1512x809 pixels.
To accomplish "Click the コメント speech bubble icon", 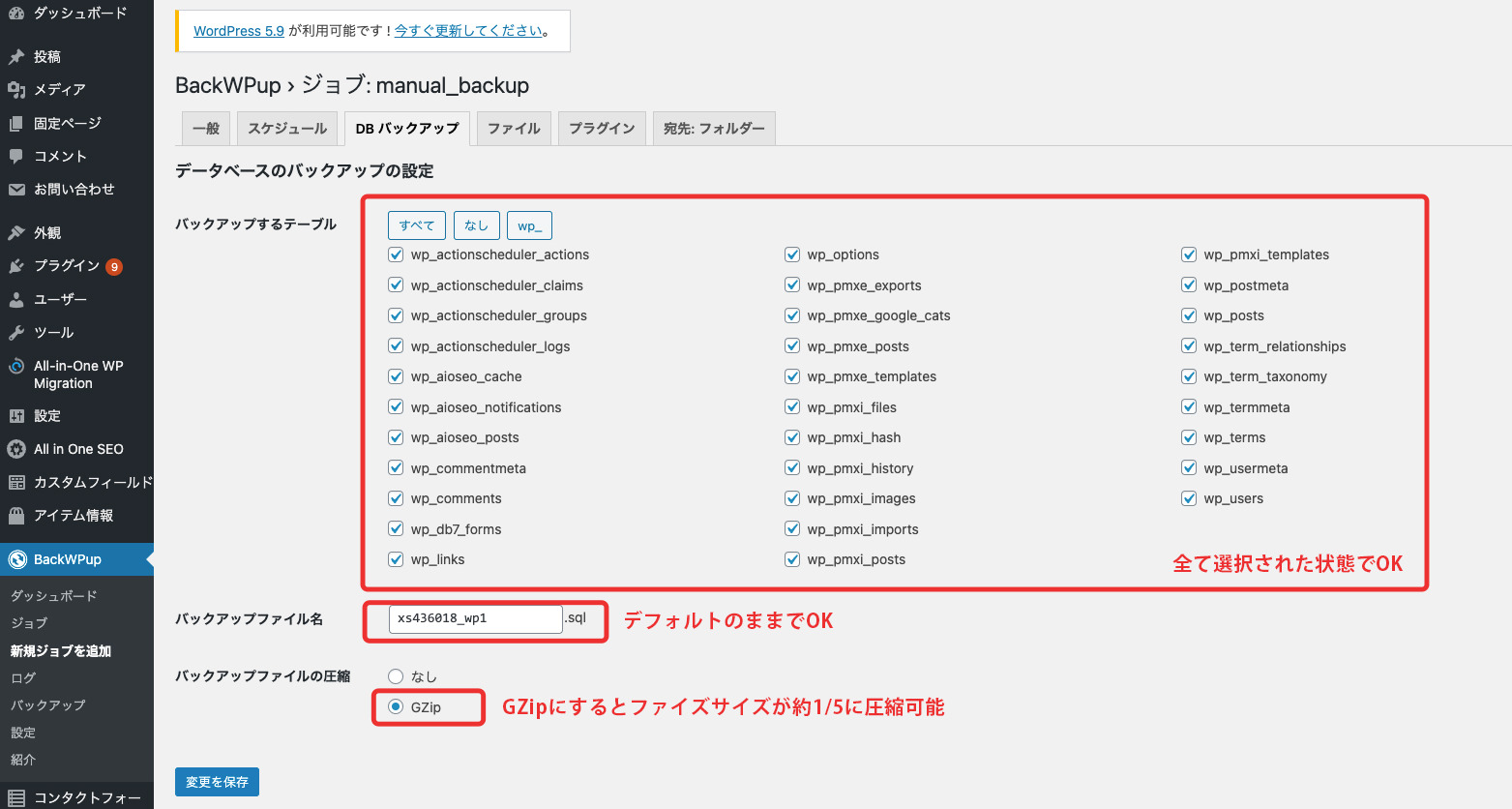I will coord(16,156).
